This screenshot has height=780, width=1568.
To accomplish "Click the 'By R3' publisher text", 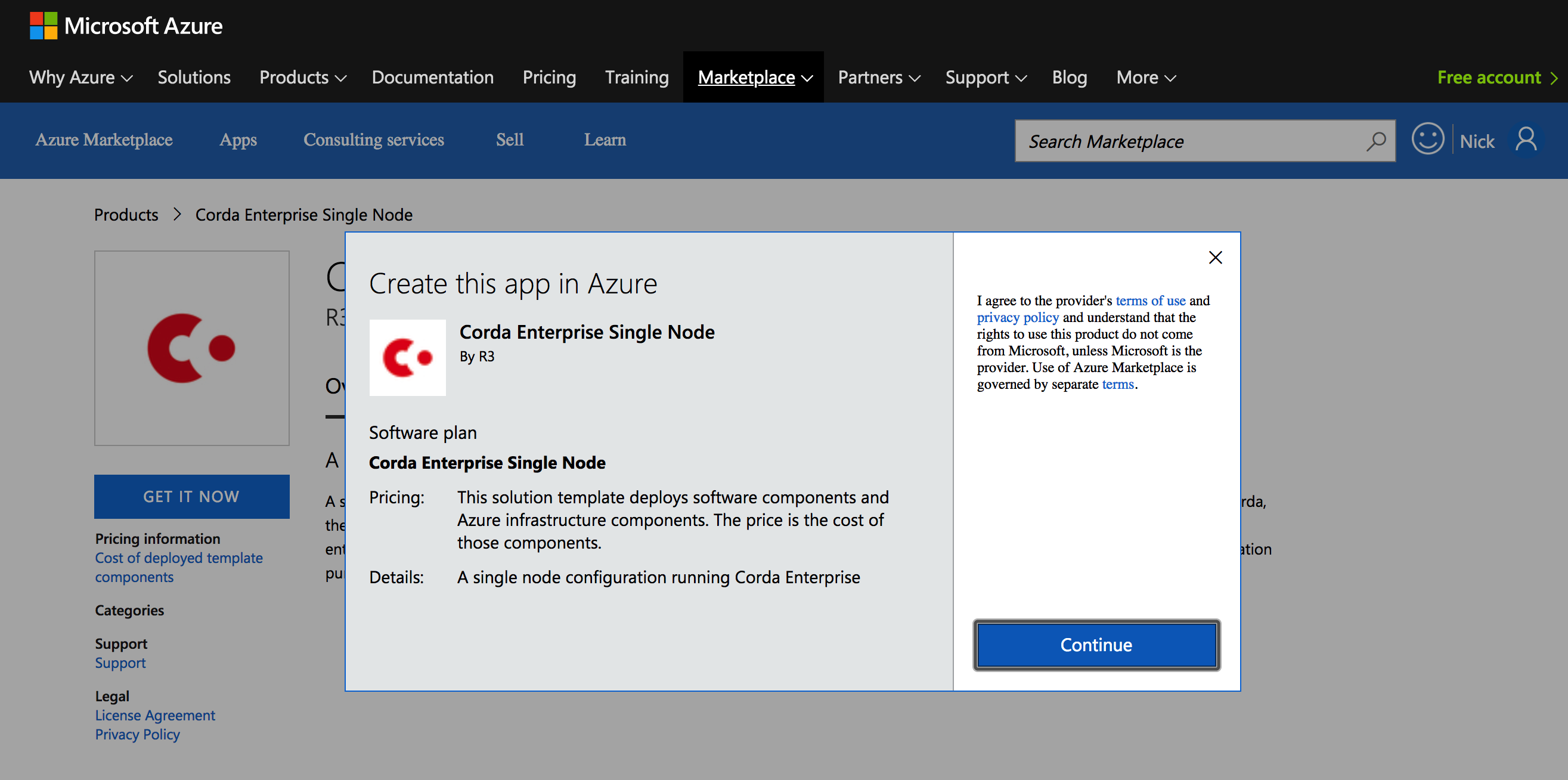I will [x=476, y=356].
